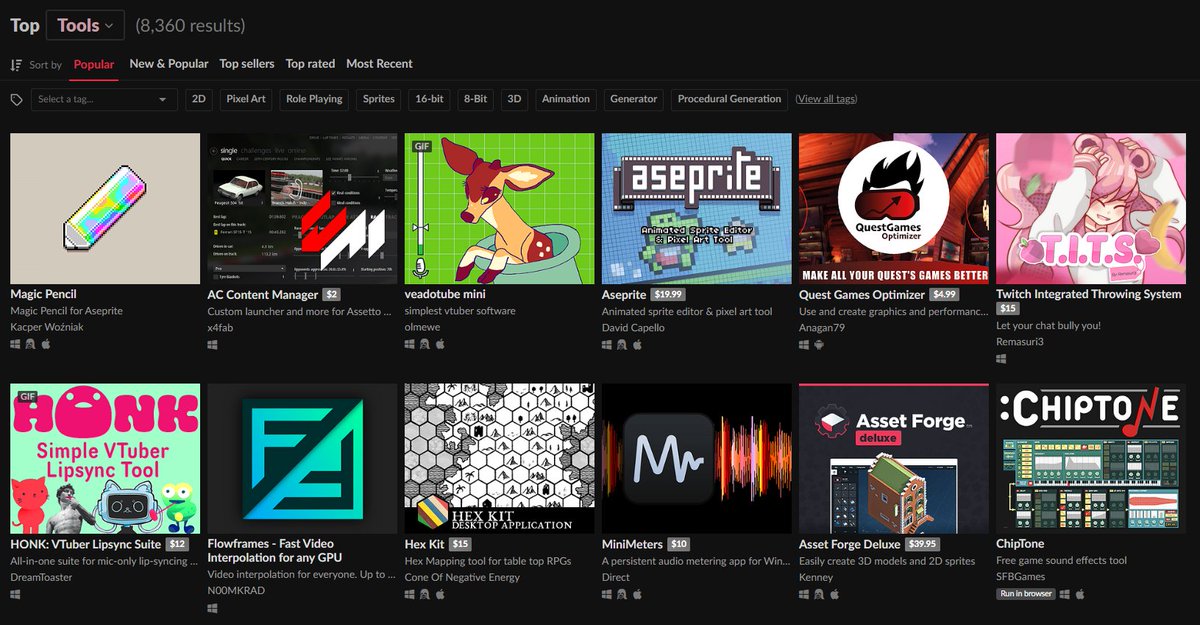
Task: Filter by the Animation tag
Action: pyautogui.click(x=566, y=99)
